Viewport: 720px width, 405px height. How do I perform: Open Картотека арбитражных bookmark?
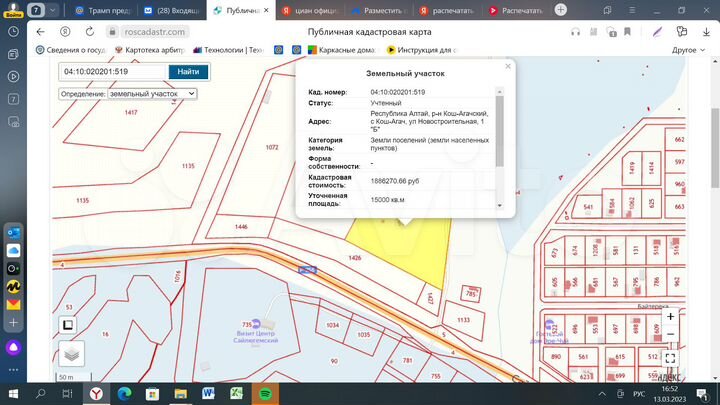150,50
